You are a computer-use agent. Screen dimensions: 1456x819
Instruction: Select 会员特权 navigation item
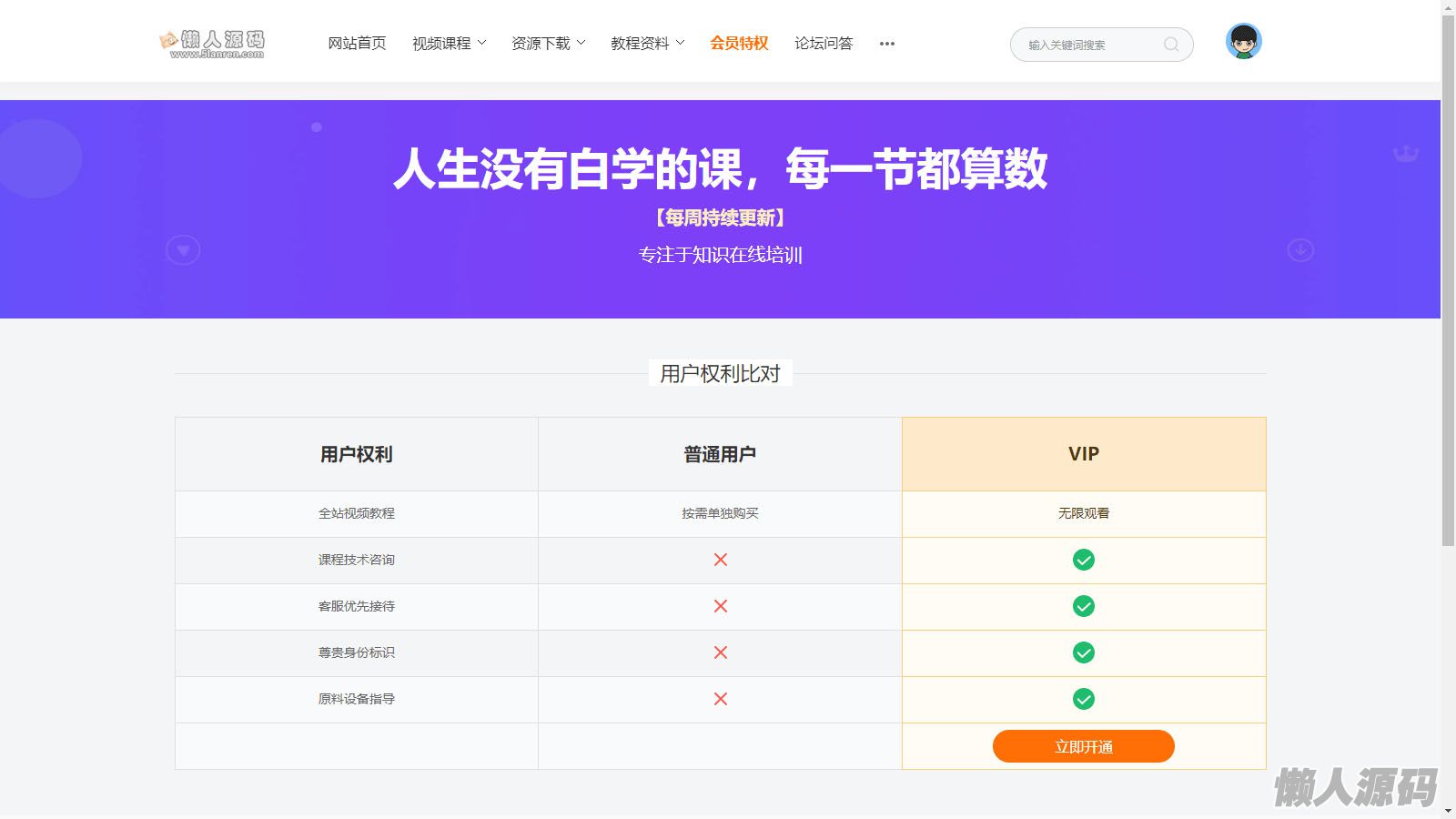point(739,44)
